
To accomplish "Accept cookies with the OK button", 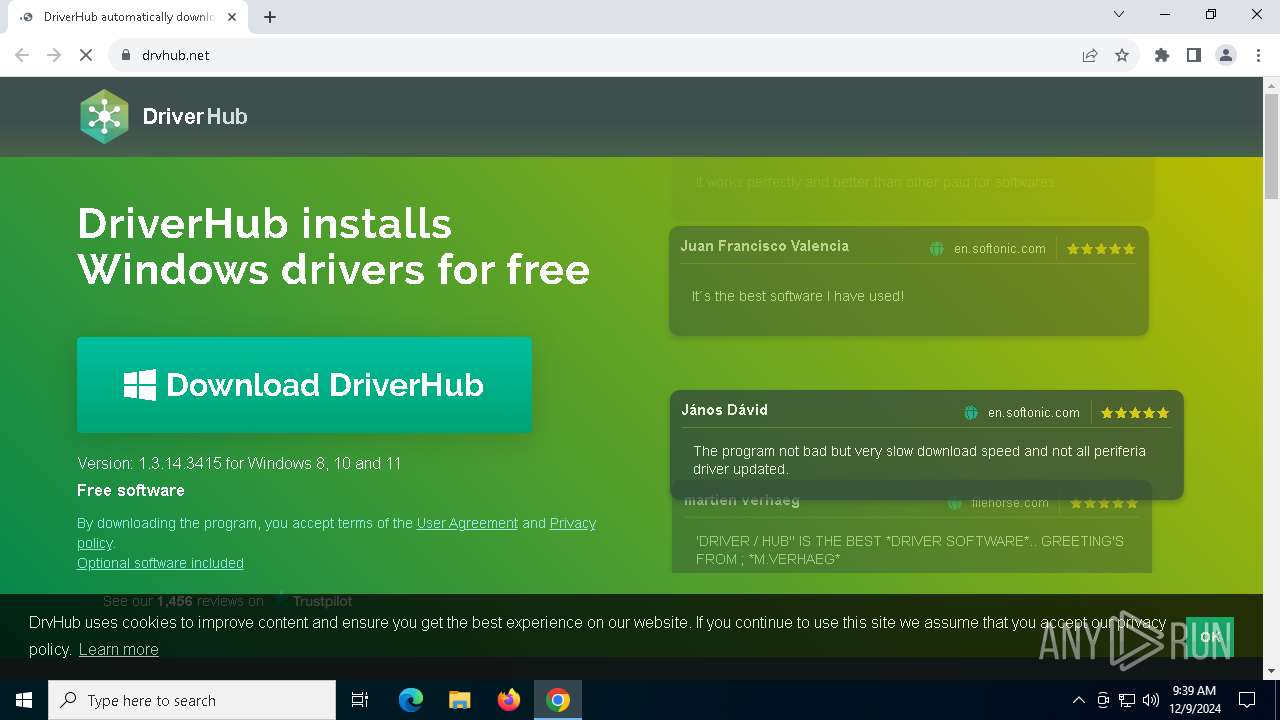I will point(1210,637).
